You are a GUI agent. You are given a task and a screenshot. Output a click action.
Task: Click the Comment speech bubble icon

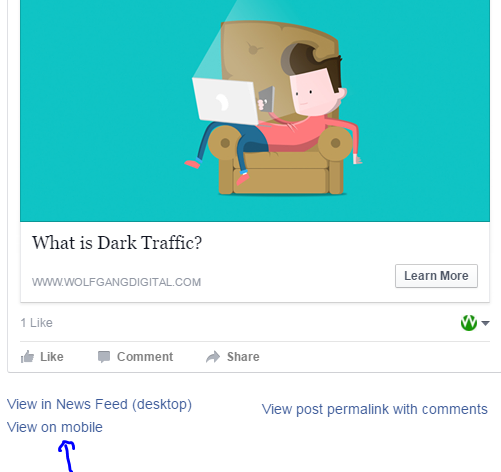[104, 357]
